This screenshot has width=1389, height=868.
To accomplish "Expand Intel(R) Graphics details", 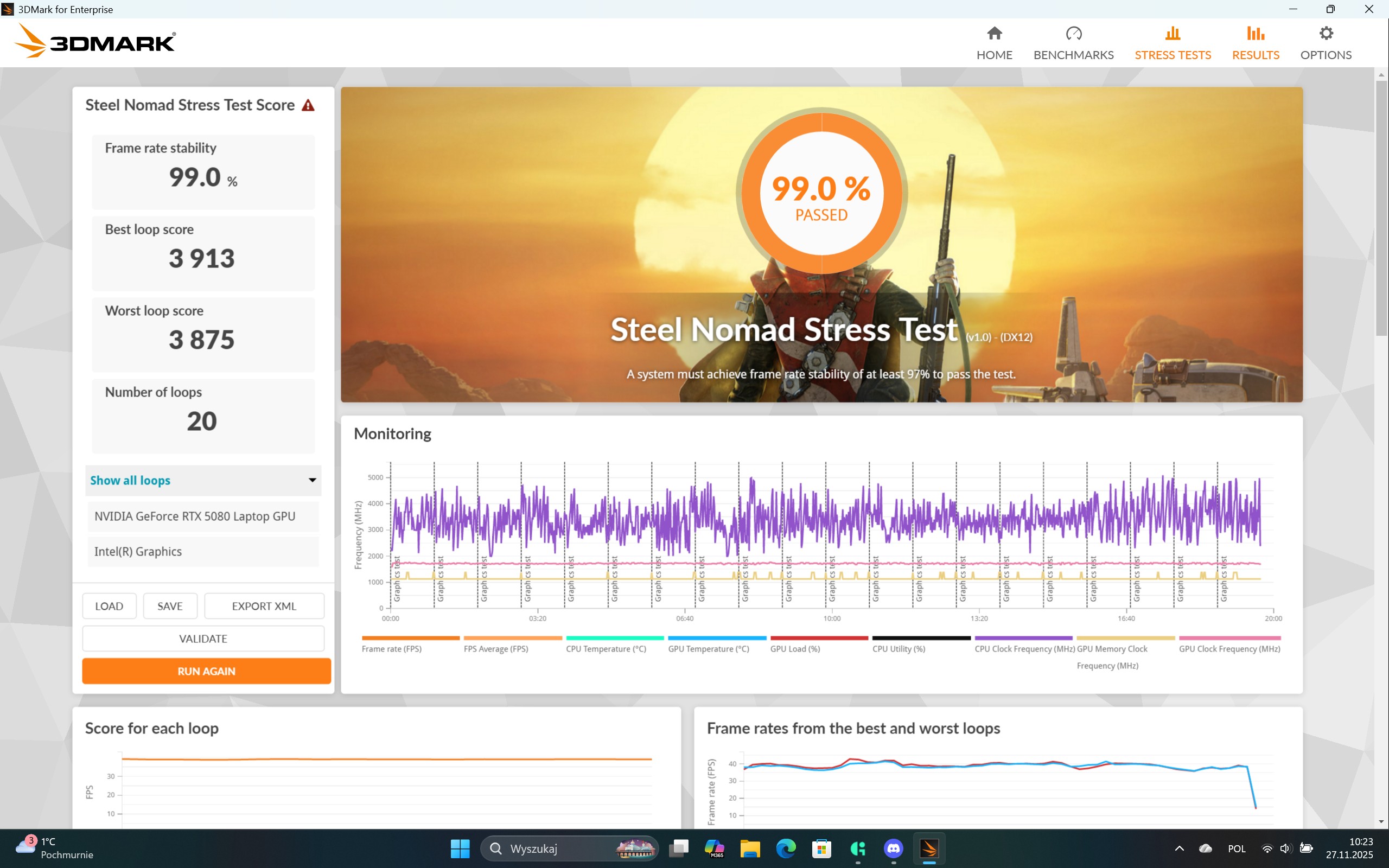I will pos(203,551).
